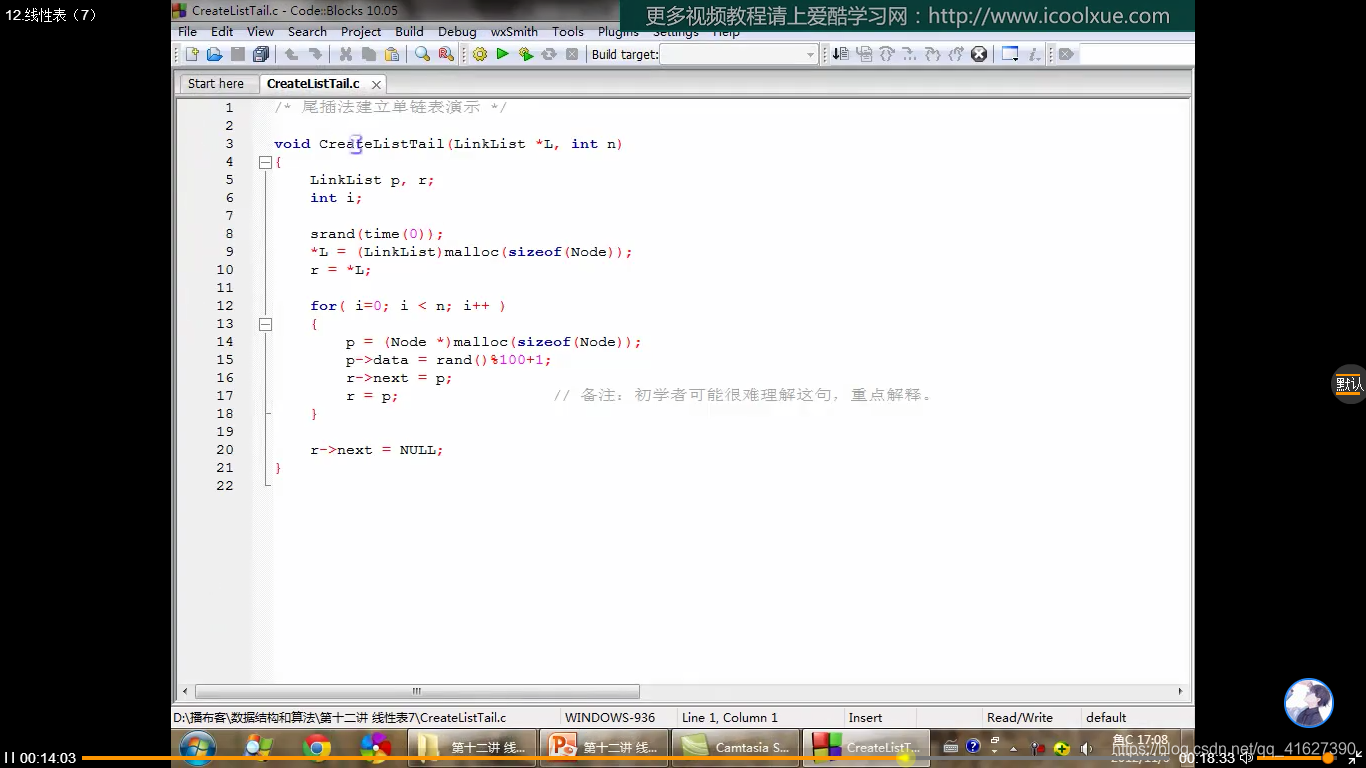Click the New file toolbar icon
Screen dimensions: 1366x768
[192, 54]
